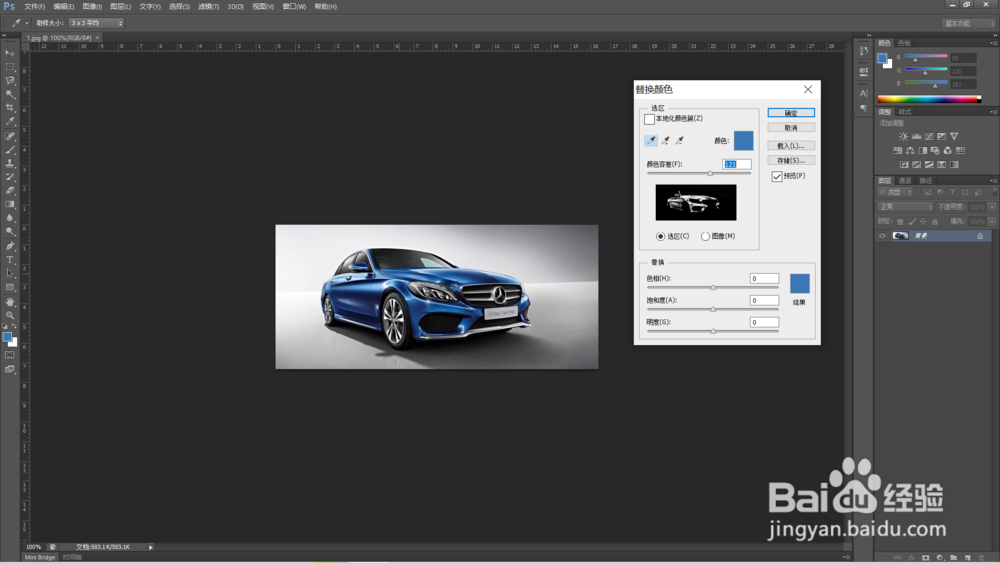Screen dimensions: 1000x563
Task: Select the Rectangle shape tool
Action: pos(10,287)
